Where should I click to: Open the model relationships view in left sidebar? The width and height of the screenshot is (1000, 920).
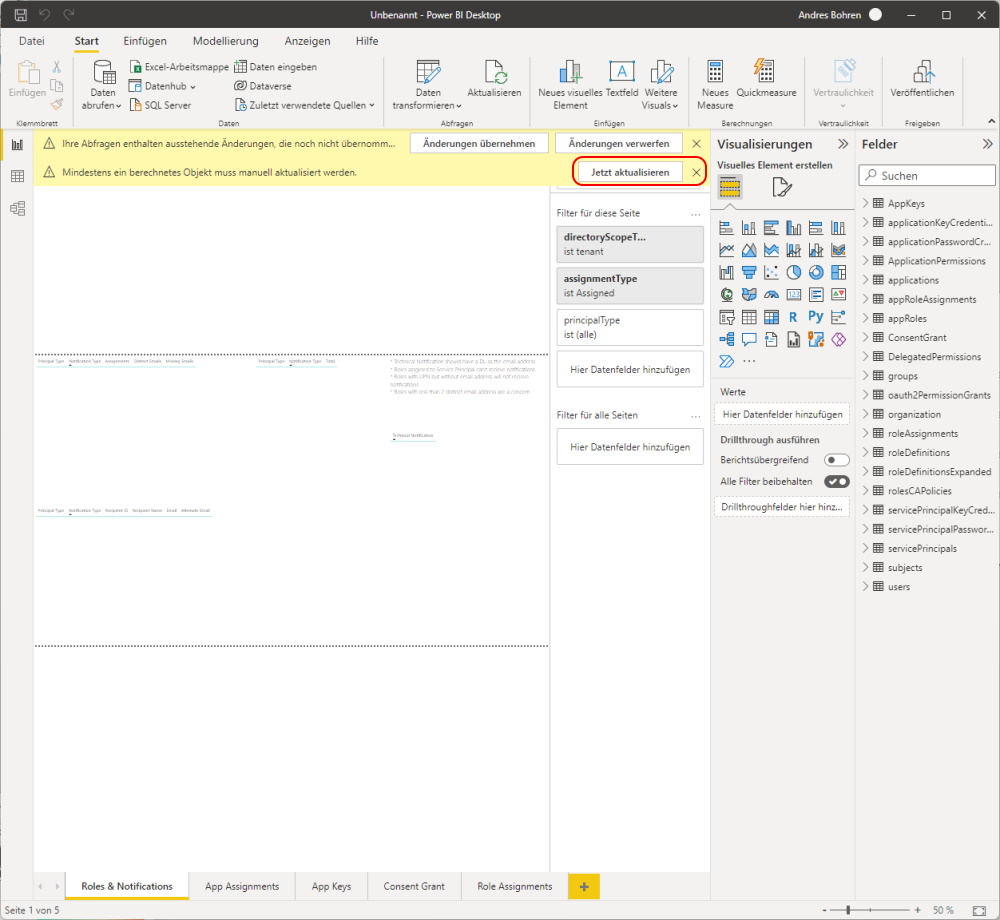(17, 208)
